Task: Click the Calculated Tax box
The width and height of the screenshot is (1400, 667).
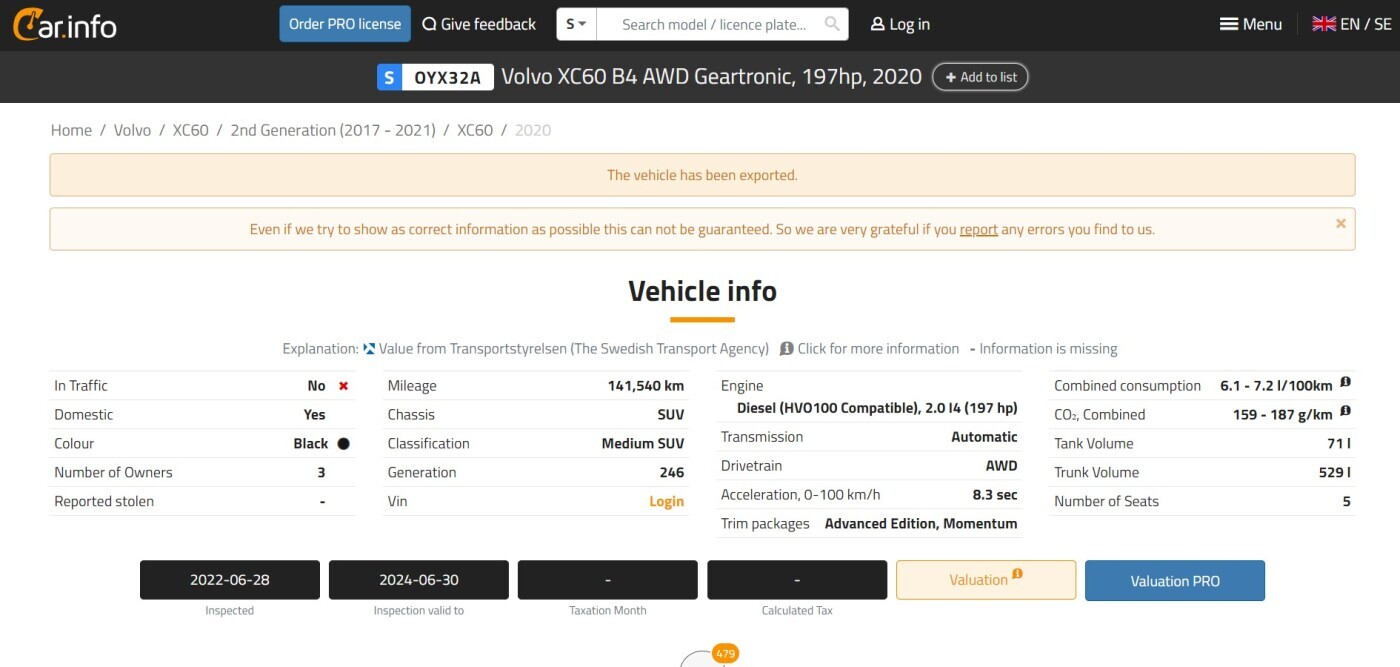Action: [x=797, y=580]
